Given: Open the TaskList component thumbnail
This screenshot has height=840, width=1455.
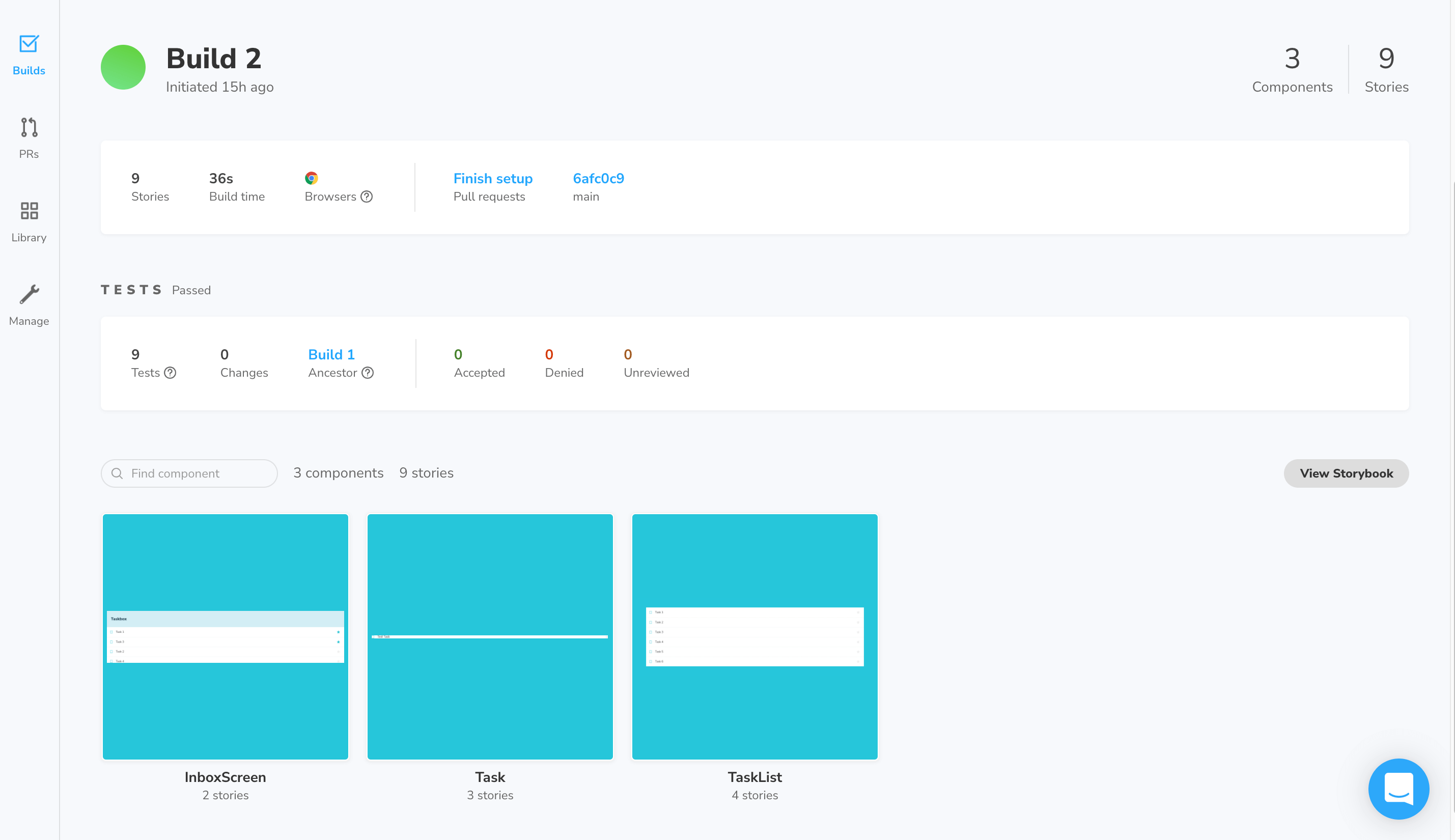Looking at the screenshot, I should (754, 636).
